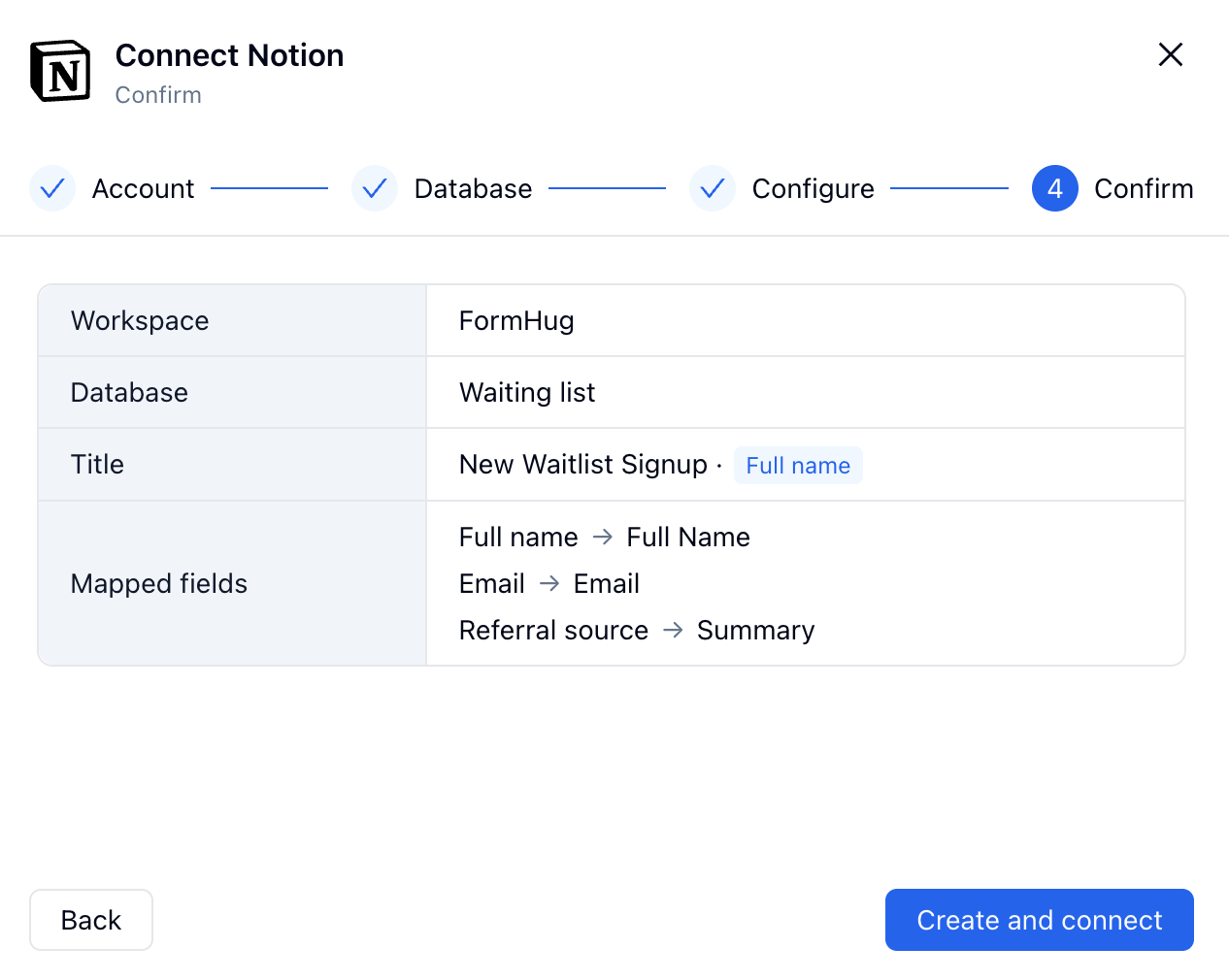This screenshot has height=980, width=1229.
Task: Click Create and connect button
Action: click(1040, 920)
